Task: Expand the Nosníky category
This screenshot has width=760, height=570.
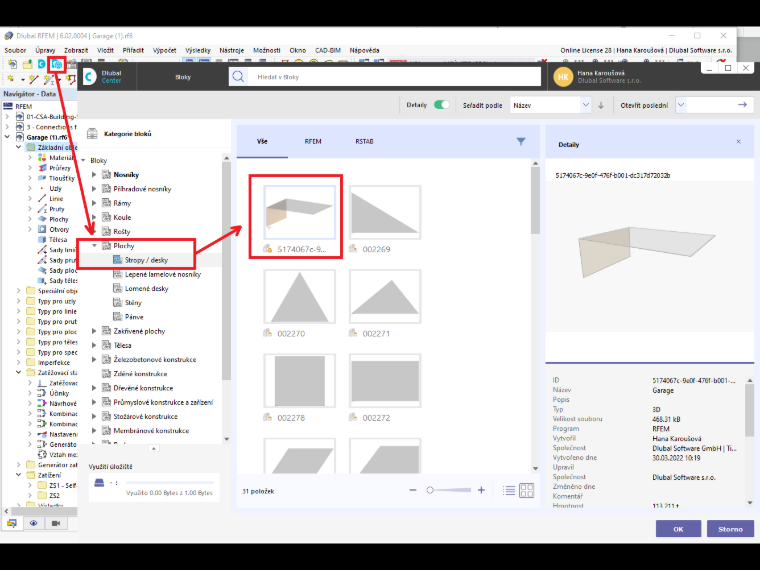Action: (x=95, y=174)
